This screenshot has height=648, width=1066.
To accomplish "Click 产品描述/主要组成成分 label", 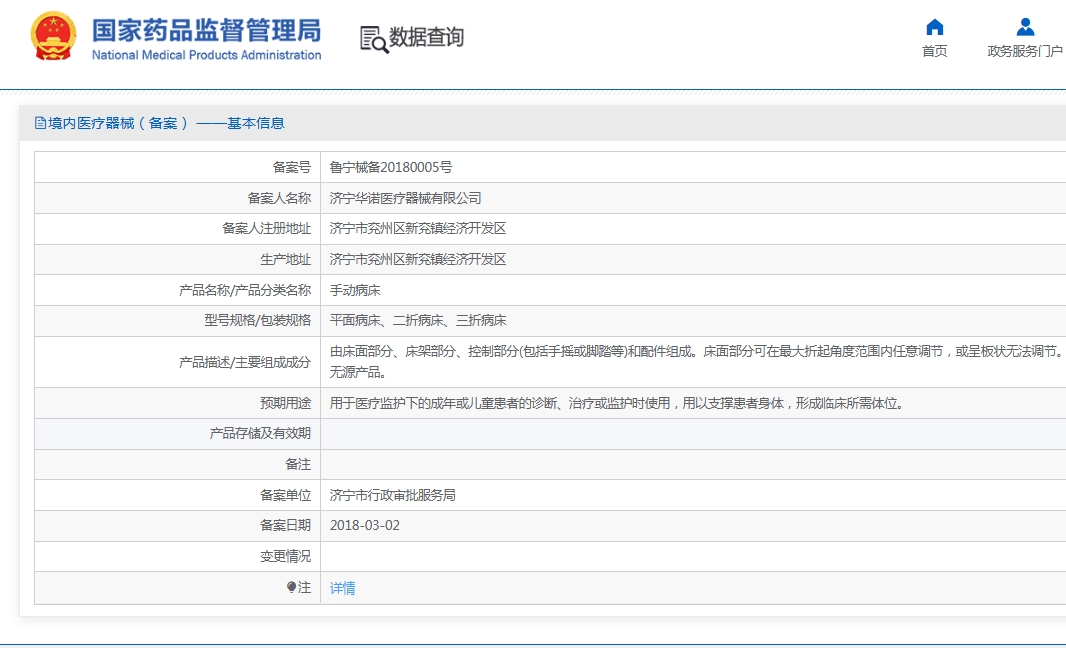I will 245,362.
